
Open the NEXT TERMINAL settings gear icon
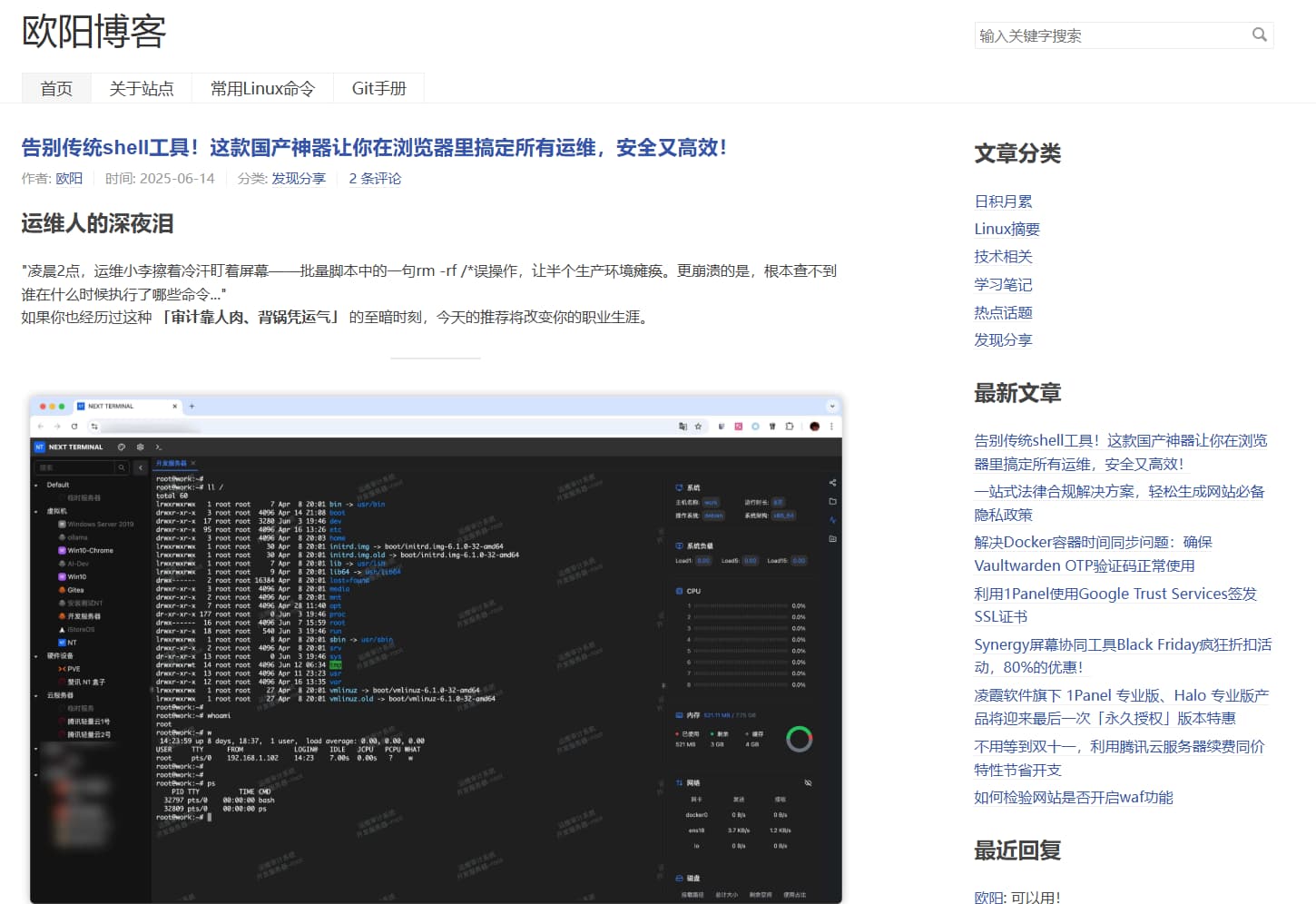140,446
